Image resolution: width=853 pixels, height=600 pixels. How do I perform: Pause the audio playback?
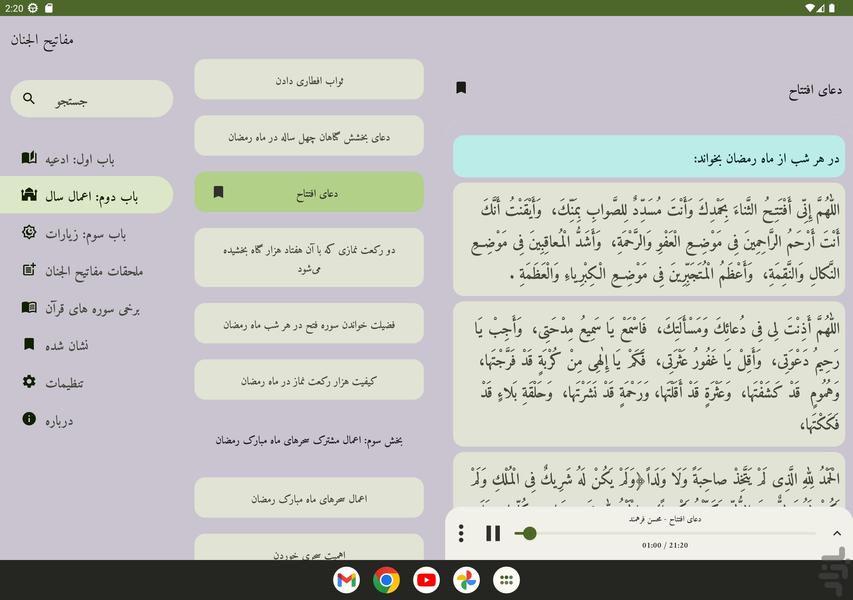(x=493, y=533)
